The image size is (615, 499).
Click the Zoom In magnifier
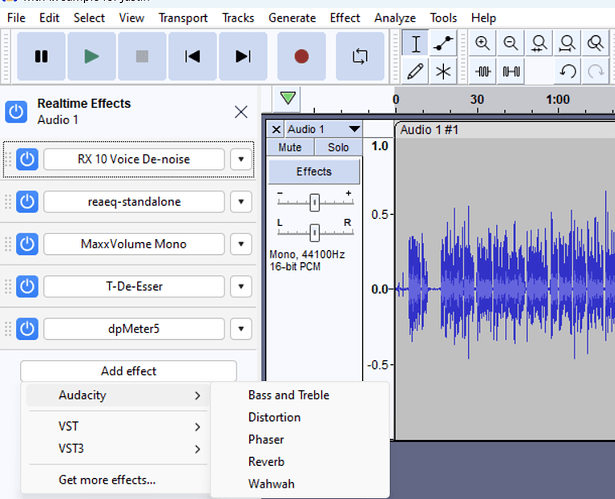click(x=483, y=43)
